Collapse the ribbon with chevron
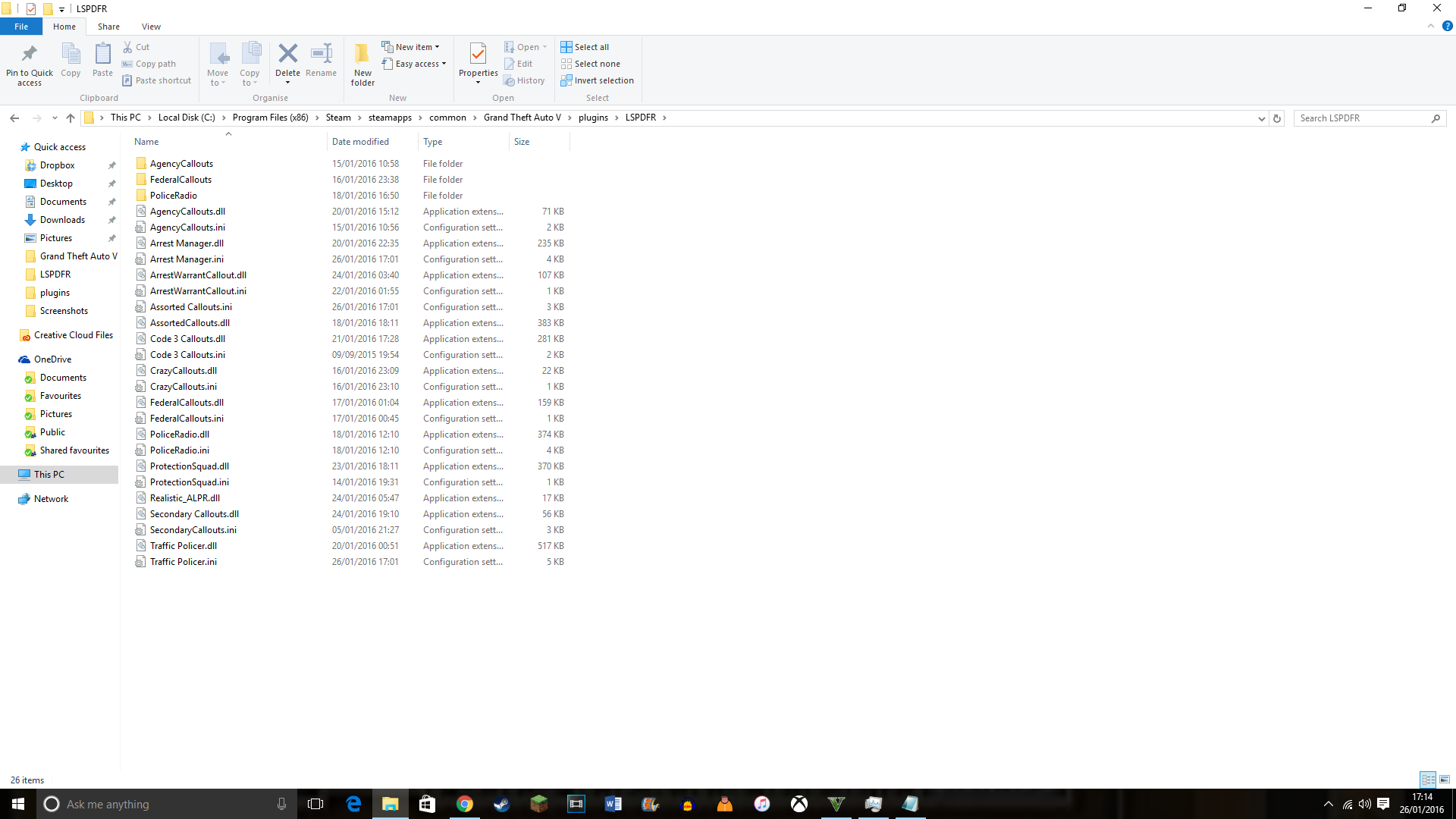The image size is (1456, 819). point(1431,26)
